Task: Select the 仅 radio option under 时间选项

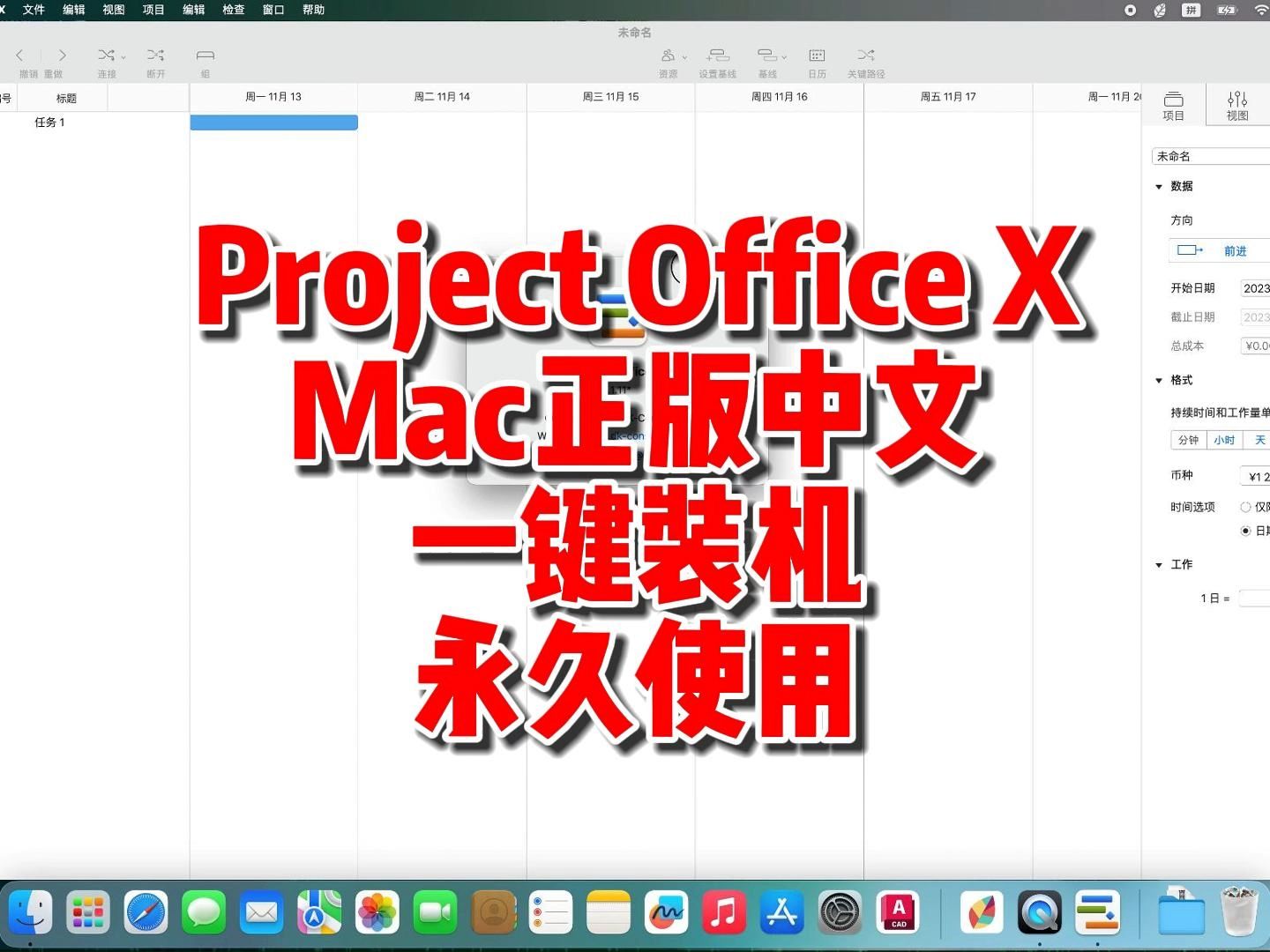Action: coord(1246,507)
